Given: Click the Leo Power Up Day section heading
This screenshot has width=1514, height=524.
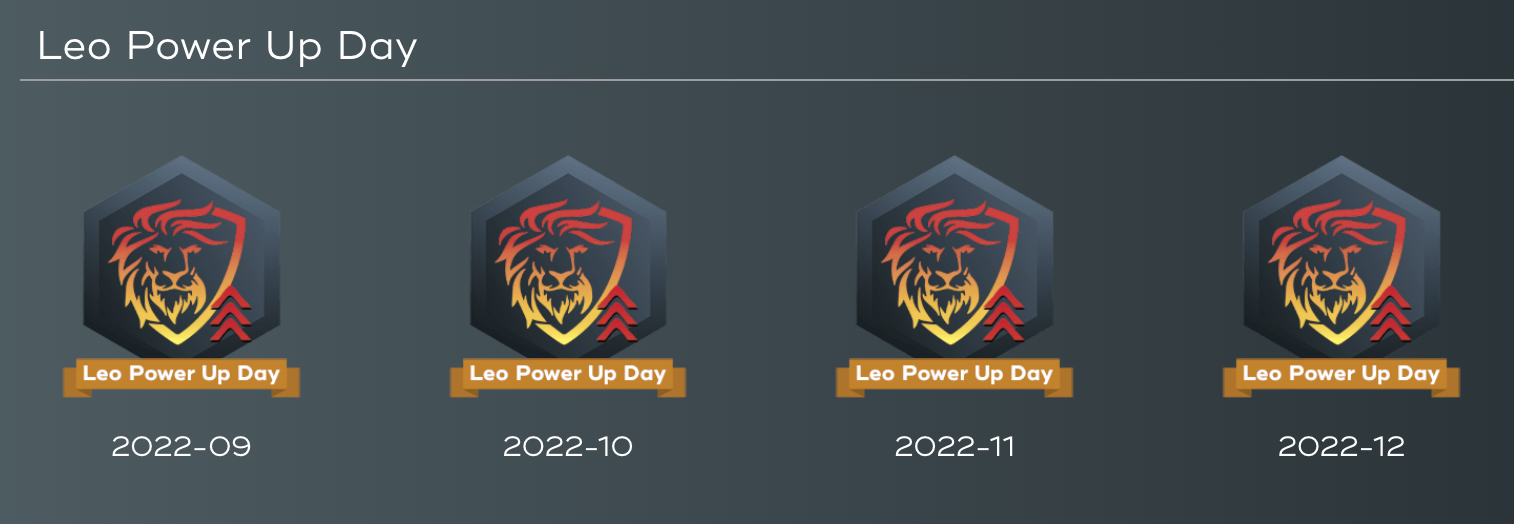Looking at the screenshot, I should 227,47.
